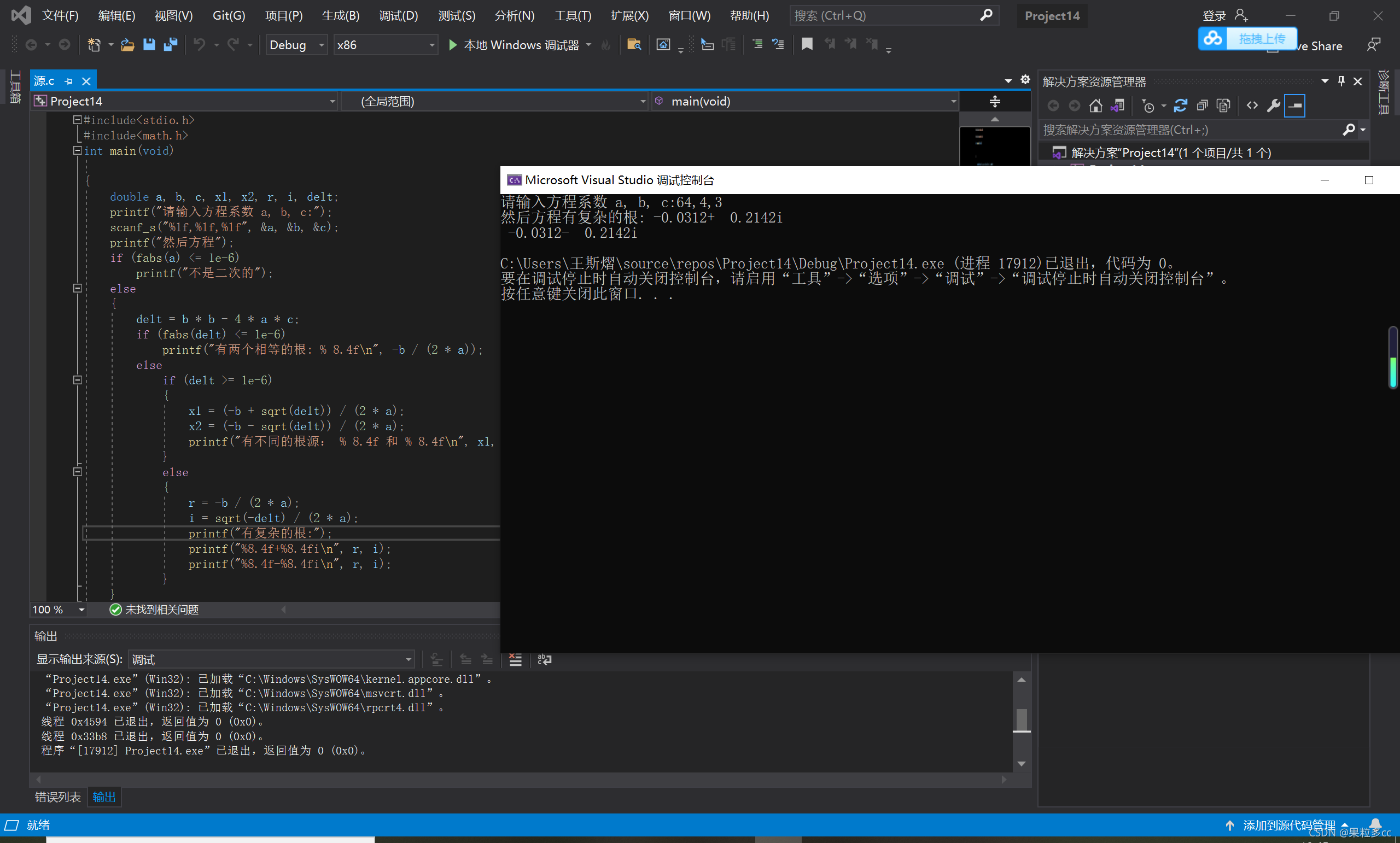Redo the last edit
The width and height of the screenshot is (1400, 843).
point(233,44)
